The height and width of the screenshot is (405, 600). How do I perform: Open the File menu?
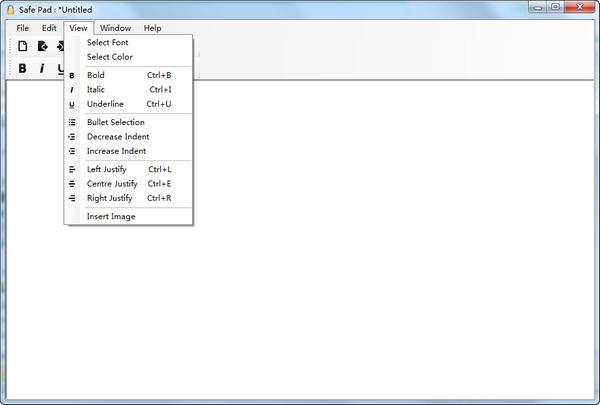click(x=23, y=28)
